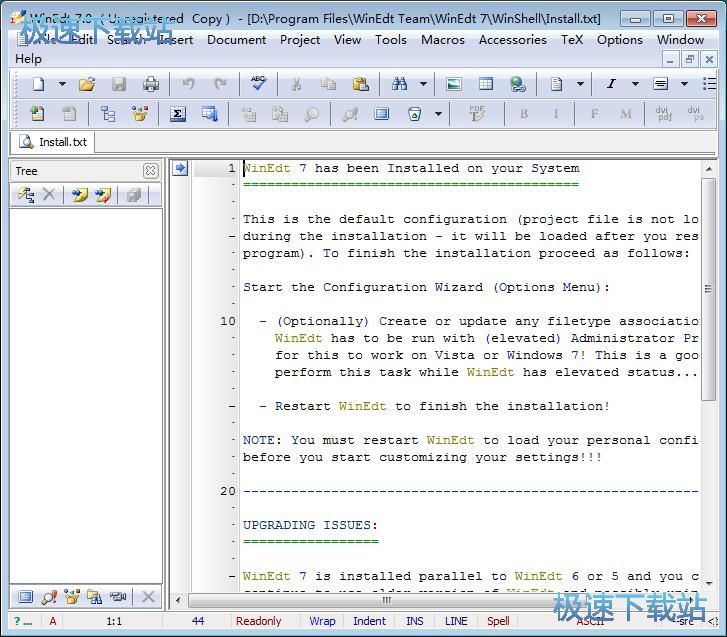The image size is (727, 637).
Task: Click the Erase output files bin icon
Action: pos(414,114)
